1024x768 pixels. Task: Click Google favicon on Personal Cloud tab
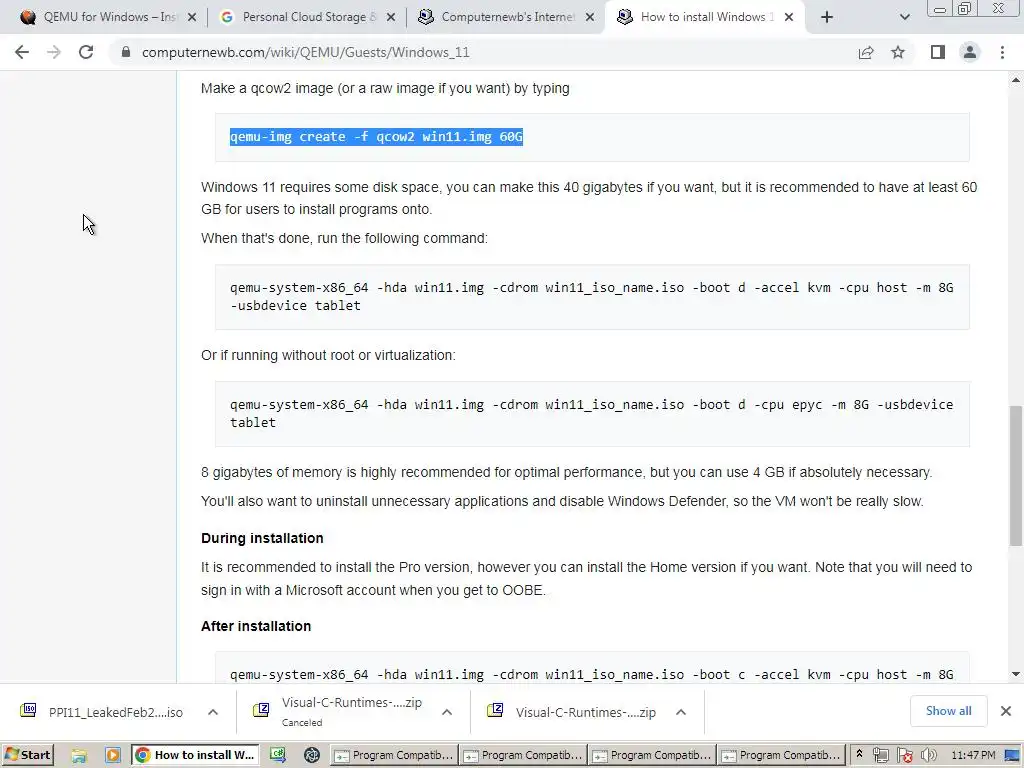(x=227, y=17)
